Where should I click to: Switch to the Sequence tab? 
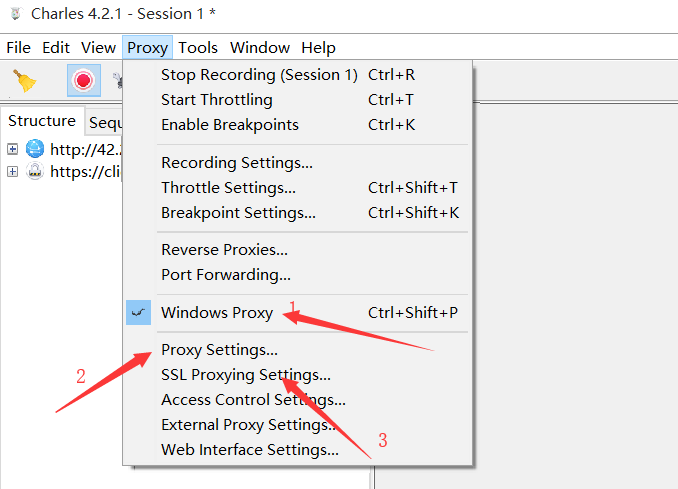tap(105, 123)
